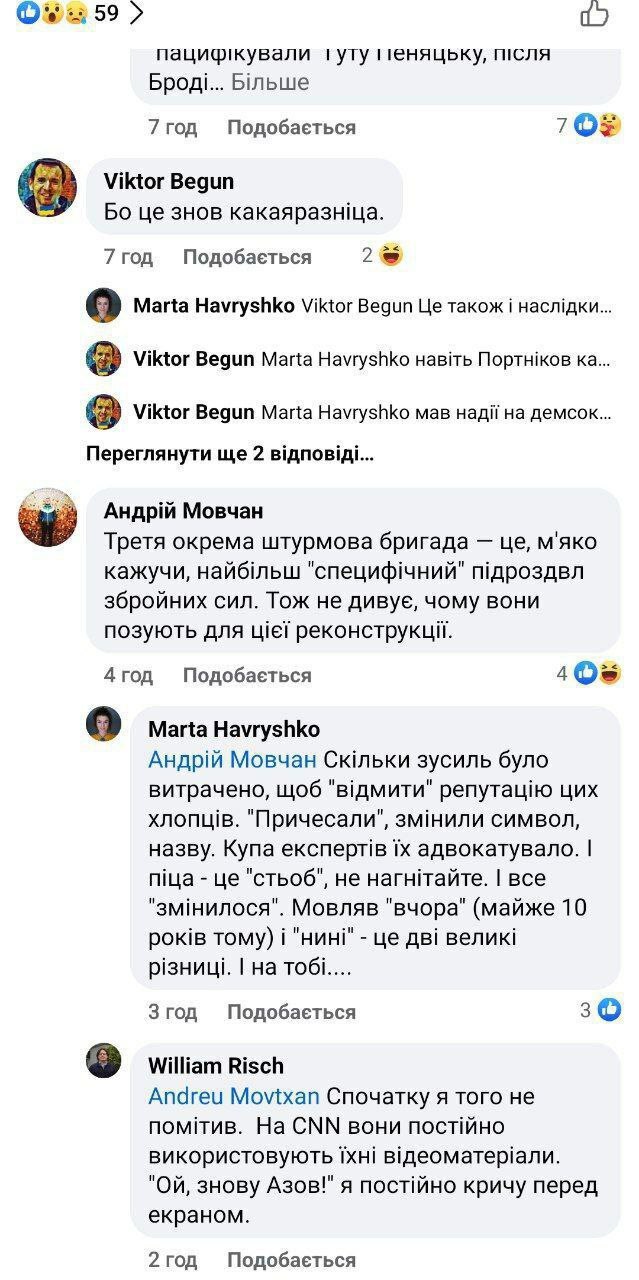Expand two more replies under Viktor Begun
This screenshot has width=639, height=1280.
[x=230, y=454]
